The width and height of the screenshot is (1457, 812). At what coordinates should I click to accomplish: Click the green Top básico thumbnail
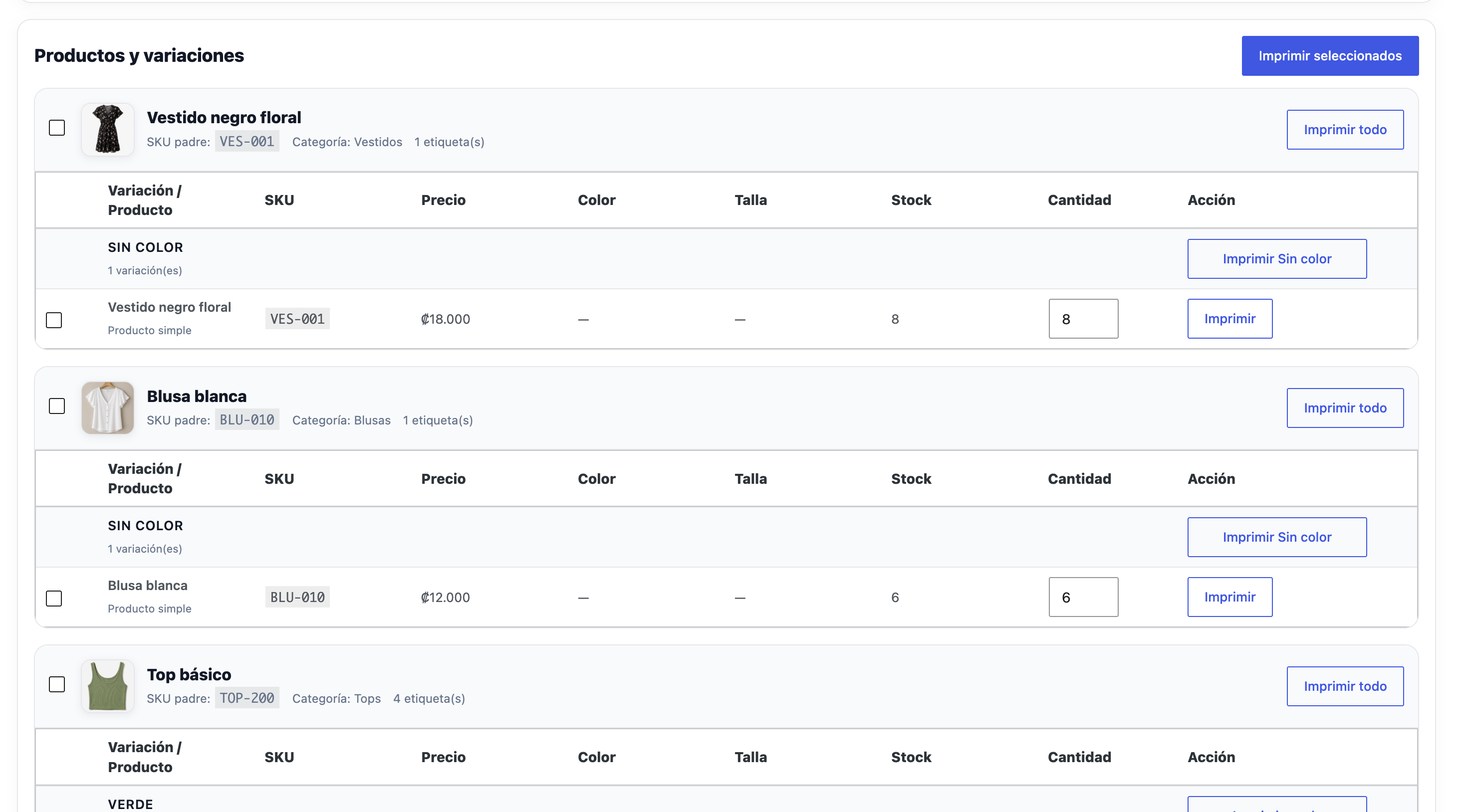tap(107, 686)
